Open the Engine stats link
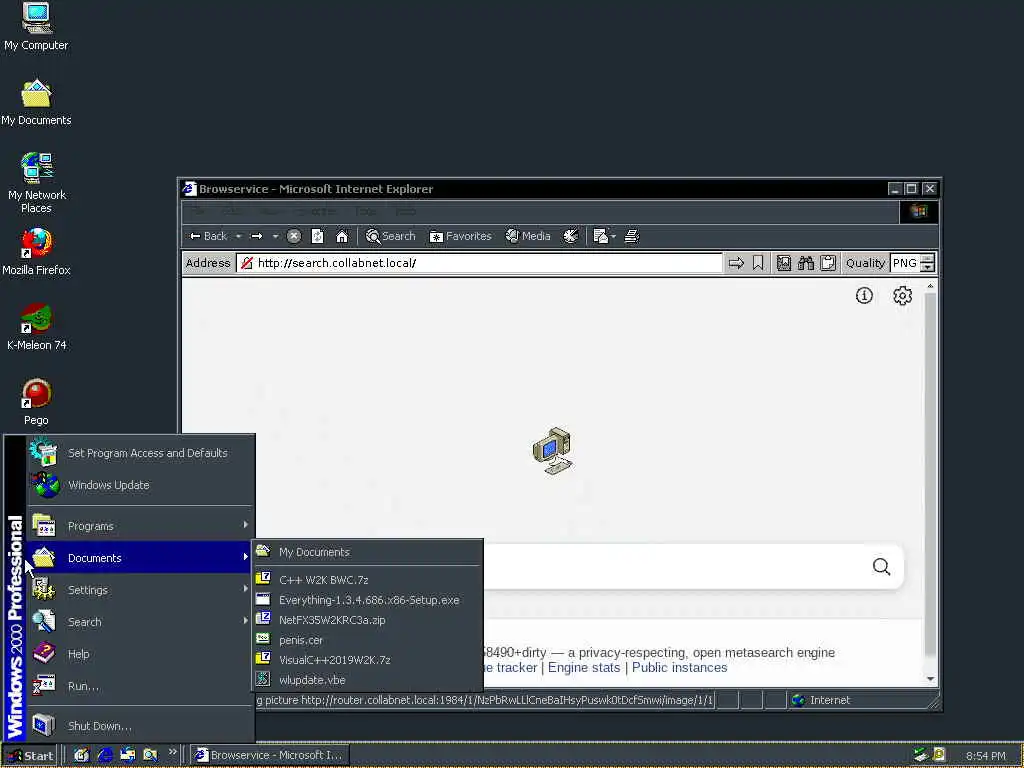 point(584,667)
